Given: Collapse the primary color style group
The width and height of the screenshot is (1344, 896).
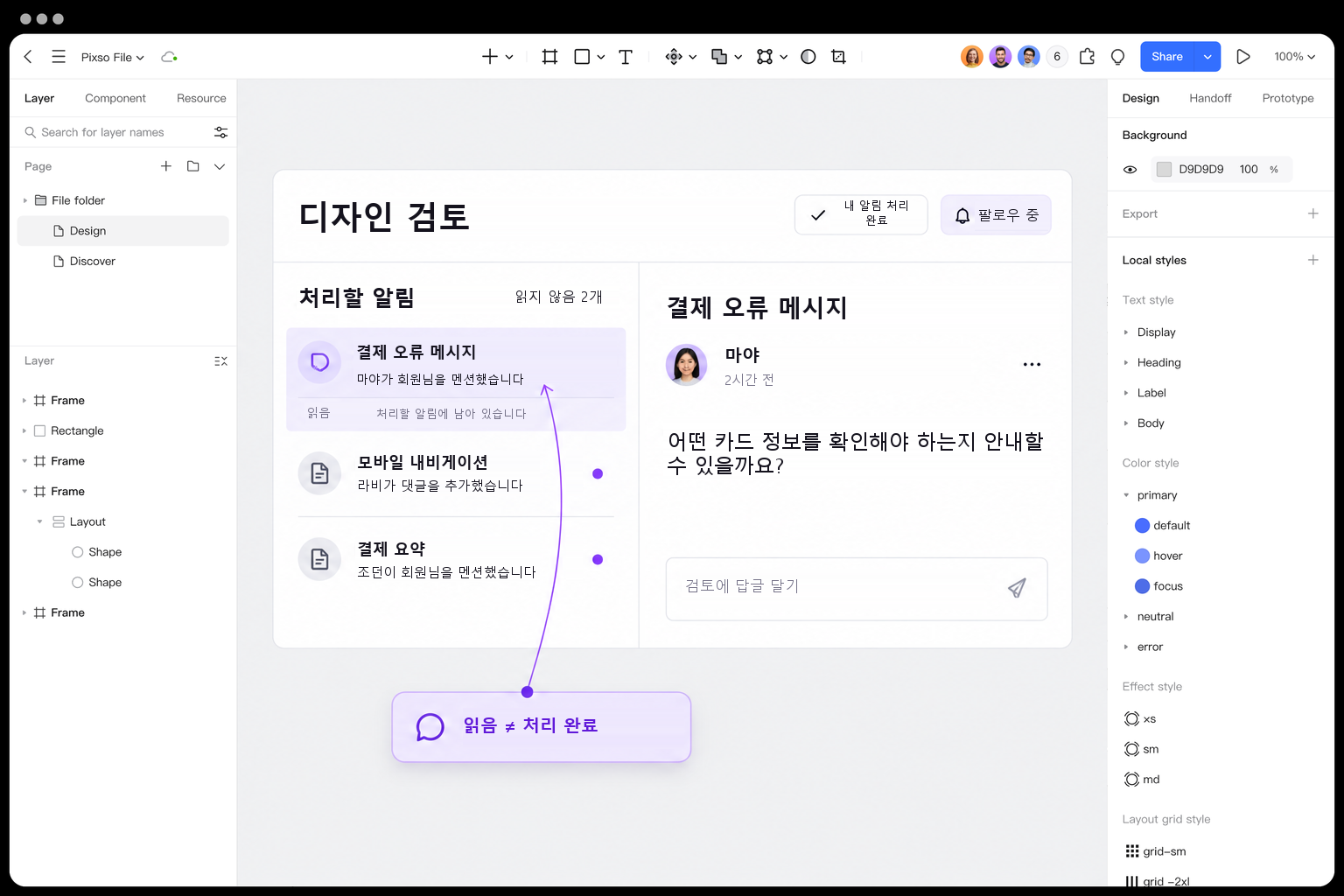Looking at the screenshot, I should coord(1126,495).
